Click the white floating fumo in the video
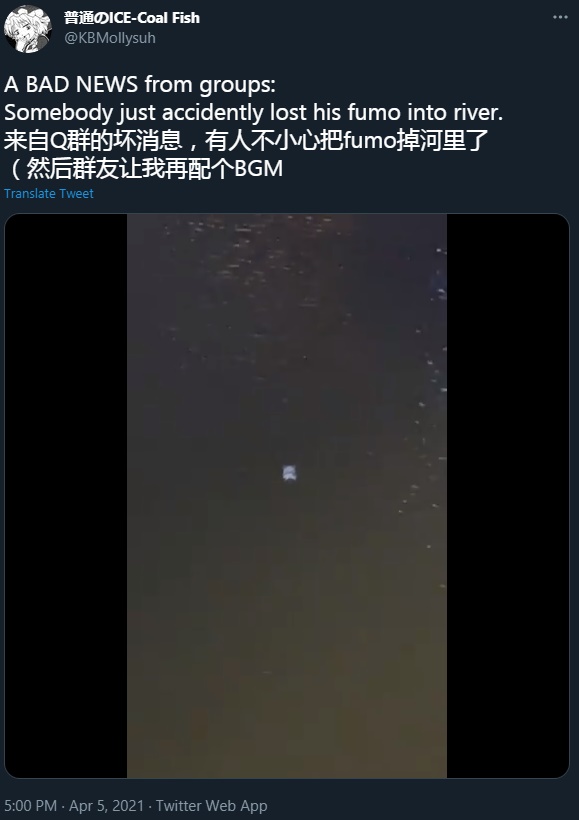Screen dimensions: 579x820 (290, 473)
